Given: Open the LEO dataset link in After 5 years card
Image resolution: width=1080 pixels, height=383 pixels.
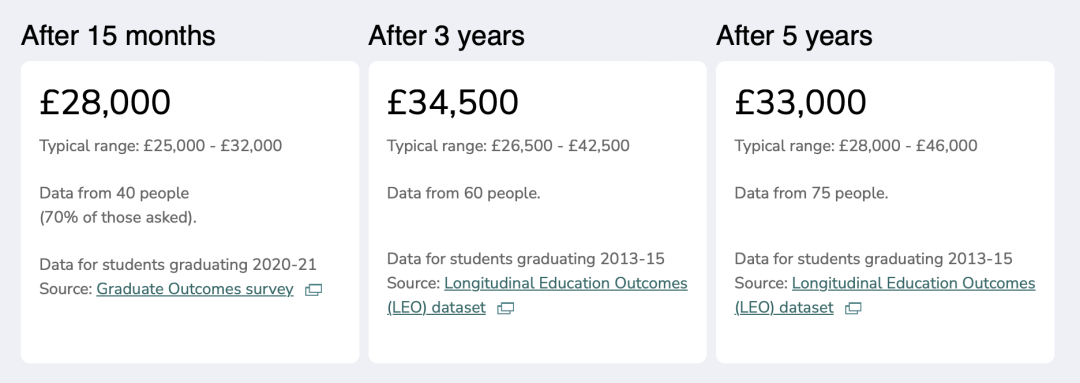Looking at the screenshot, I should 885,296.
